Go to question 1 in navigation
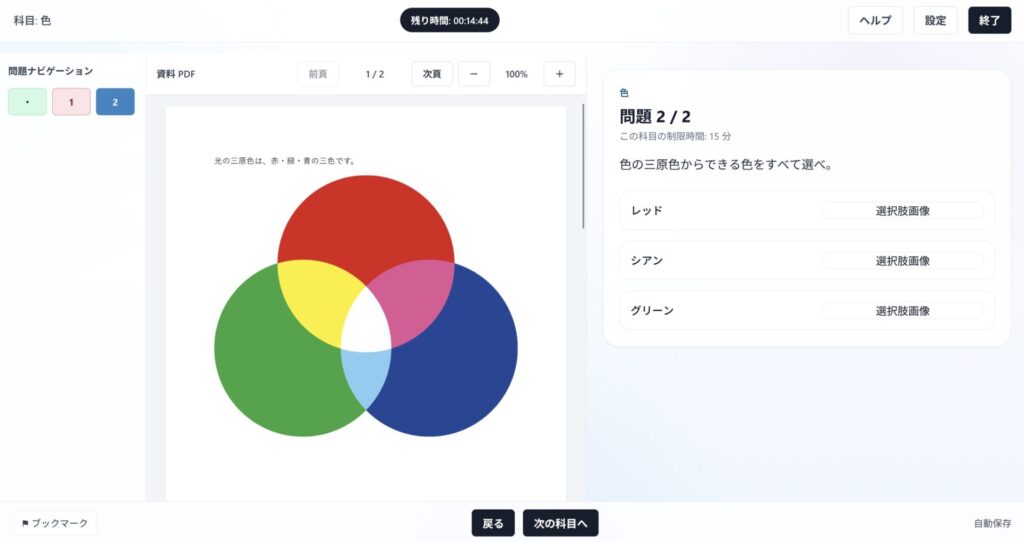 coord(71,102)
